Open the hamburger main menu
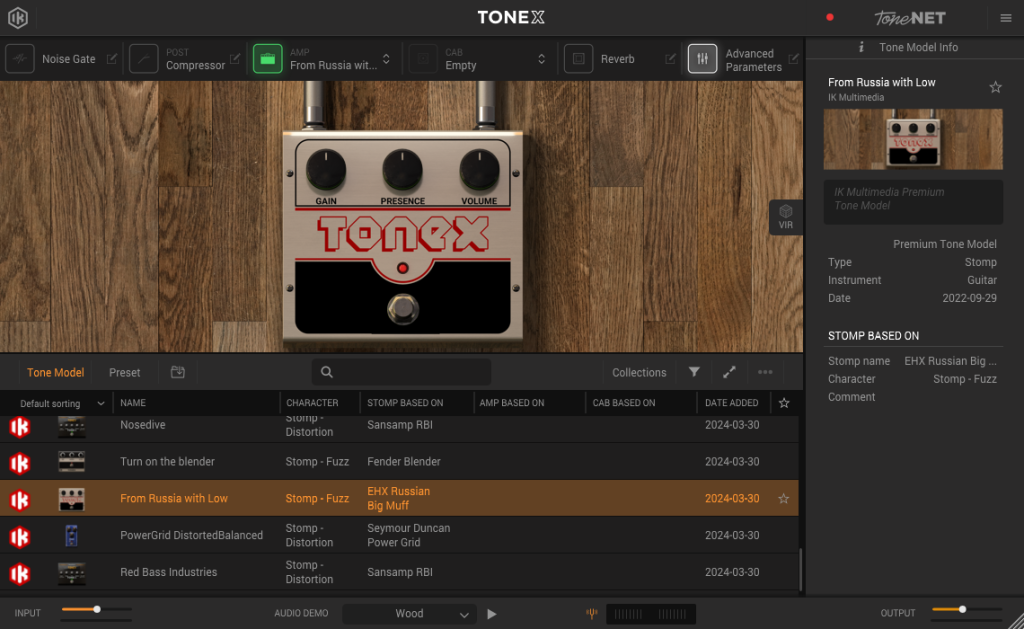The width and height of the screenshot is (1024, 629). [x=1006, y=18]
